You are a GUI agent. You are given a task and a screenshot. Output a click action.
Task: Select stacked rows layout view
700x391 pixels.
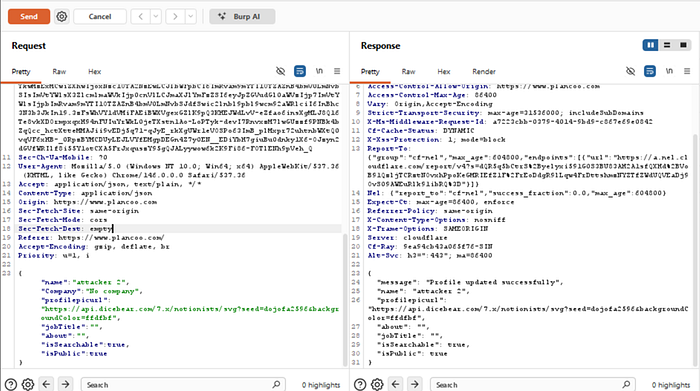(x=667, y=45)
